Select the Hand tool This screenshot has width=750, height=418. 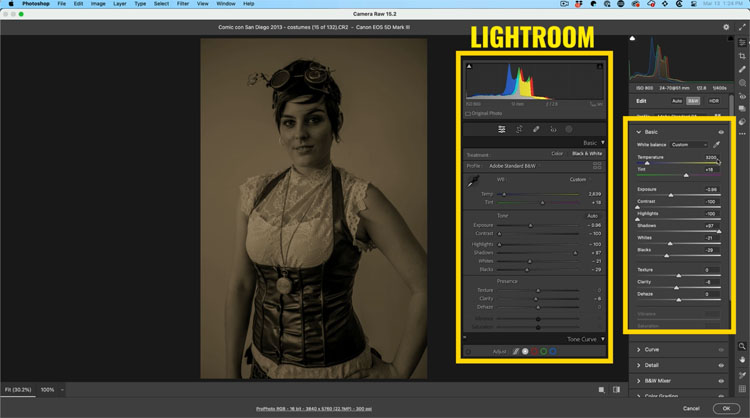(x=742, y=359)
